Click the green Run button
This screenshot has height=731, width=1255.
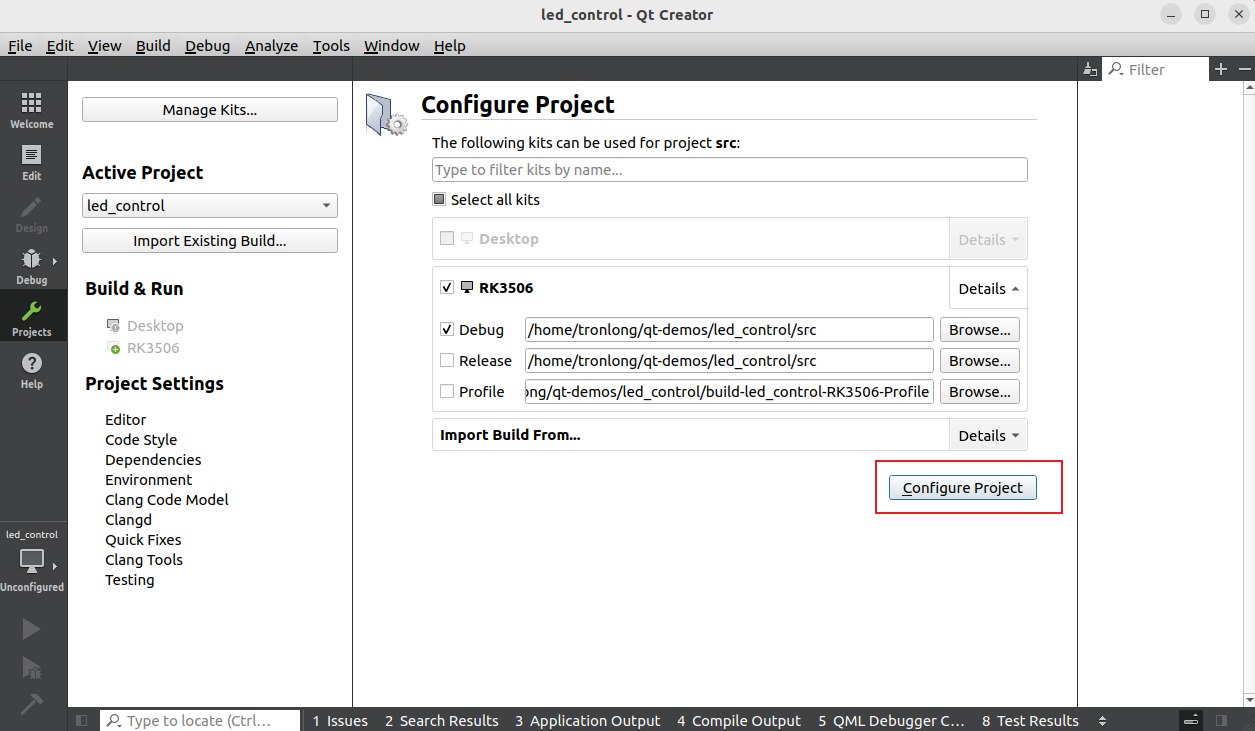[32, 629]
